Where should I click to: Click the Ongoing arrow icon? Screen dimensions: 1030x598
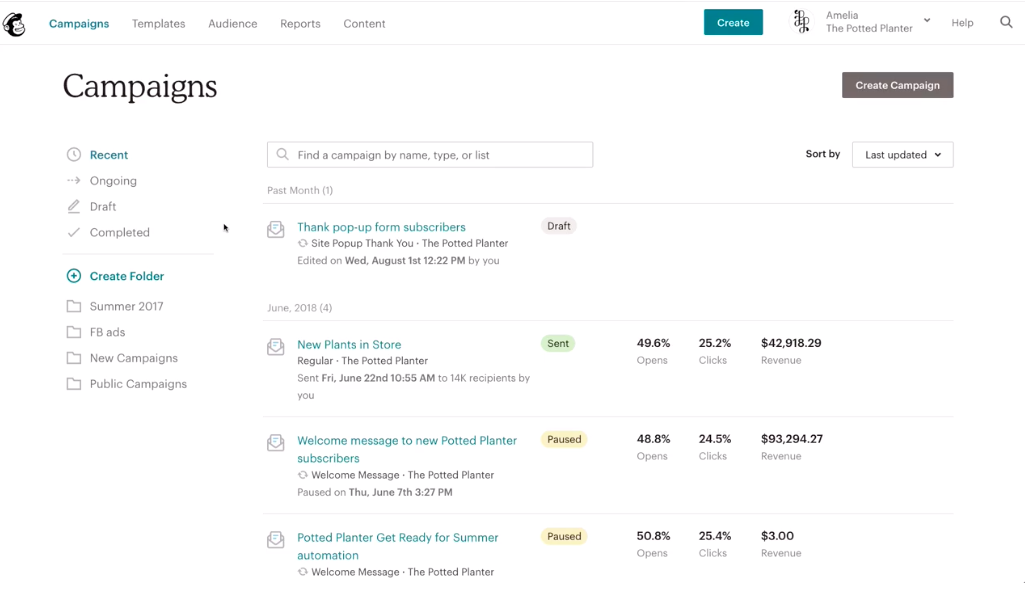74,180
